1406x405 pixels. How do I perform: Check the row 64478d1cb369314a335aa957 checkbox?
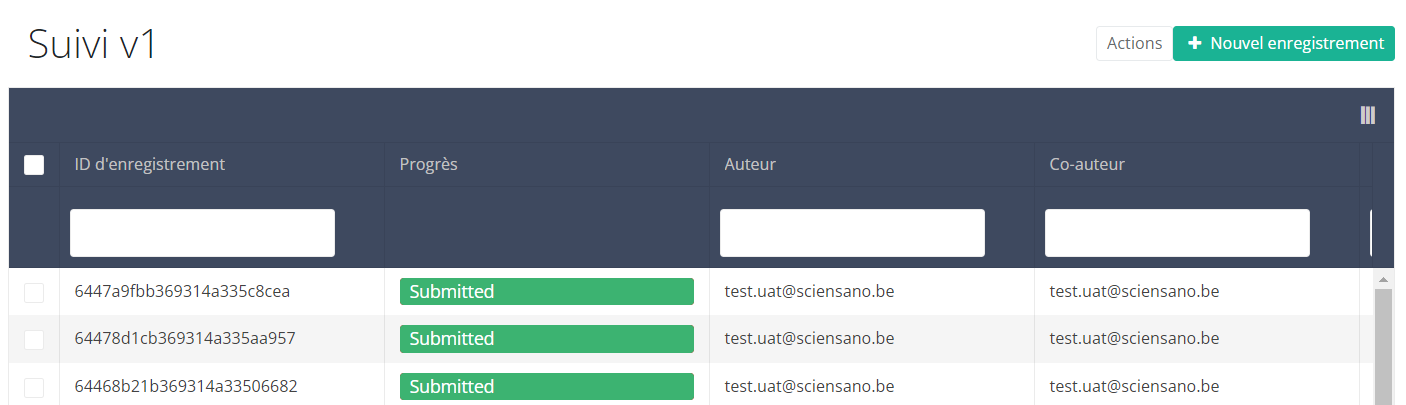tap(34, 339)
